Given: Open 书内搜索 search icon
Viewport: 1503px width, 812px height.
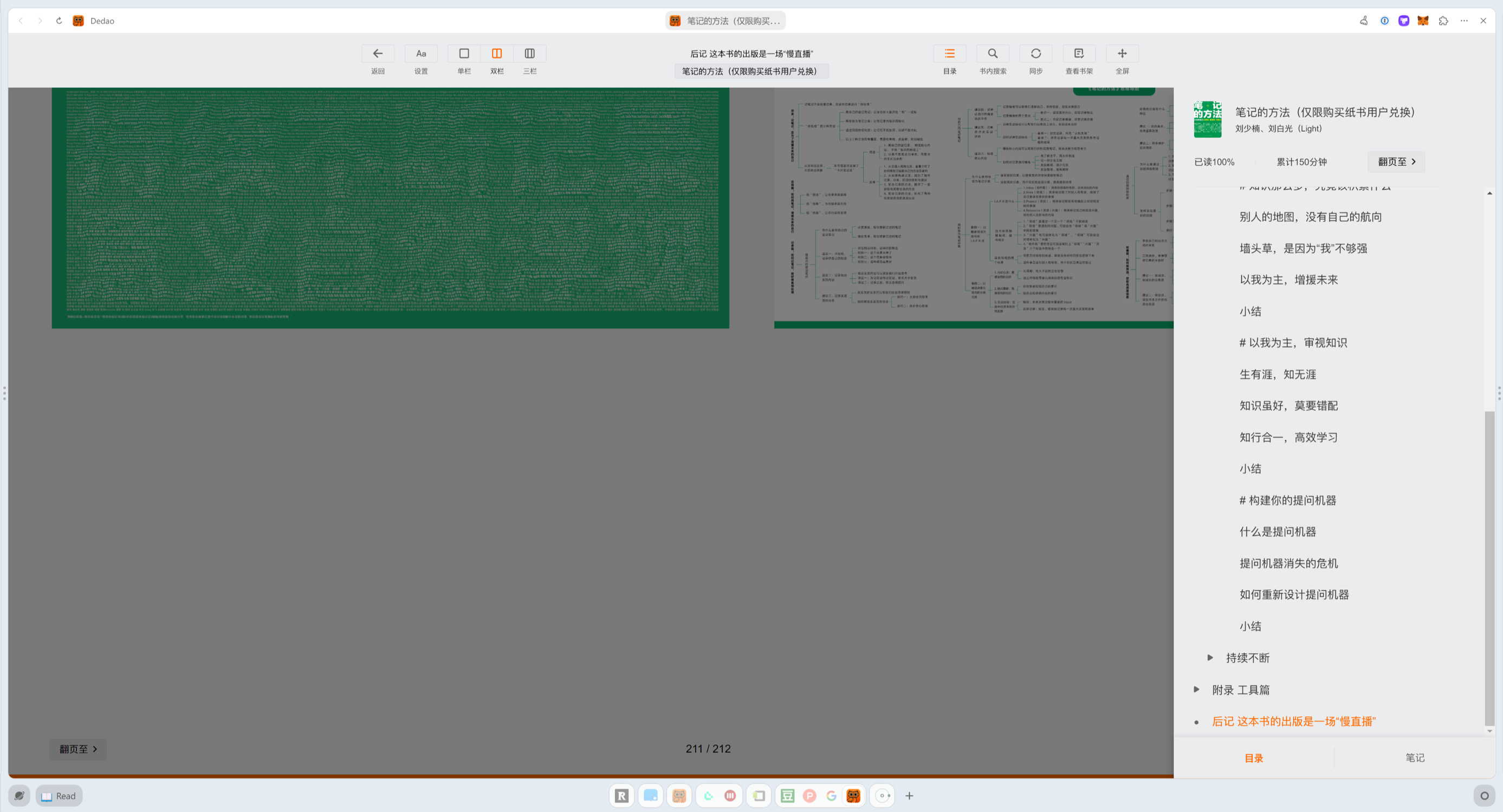Looking at the screenshot, I should (x=992, y=54).
